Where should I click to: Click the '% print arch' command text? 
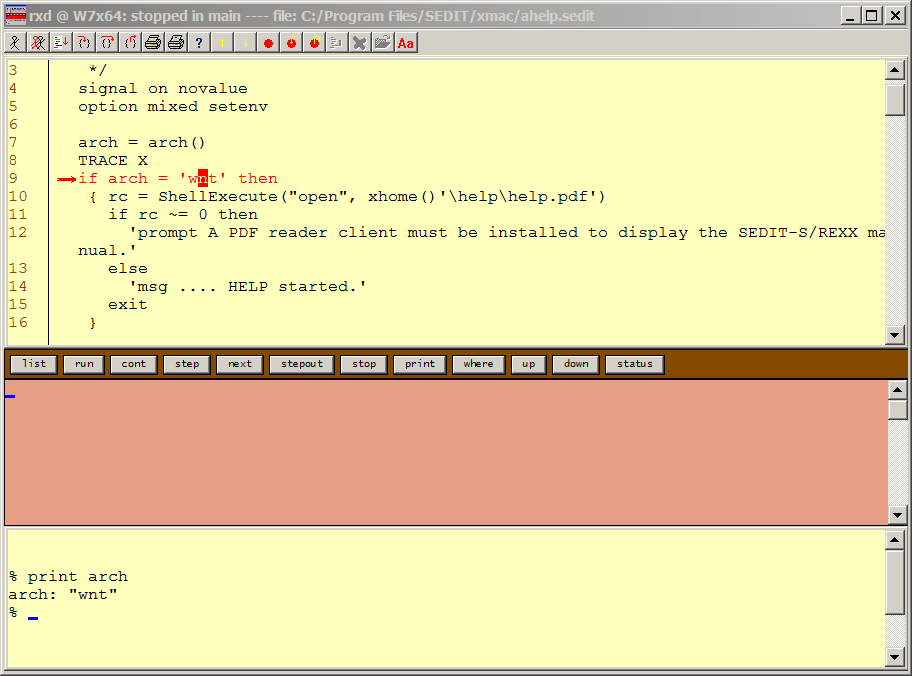click(x=68, y=577)
